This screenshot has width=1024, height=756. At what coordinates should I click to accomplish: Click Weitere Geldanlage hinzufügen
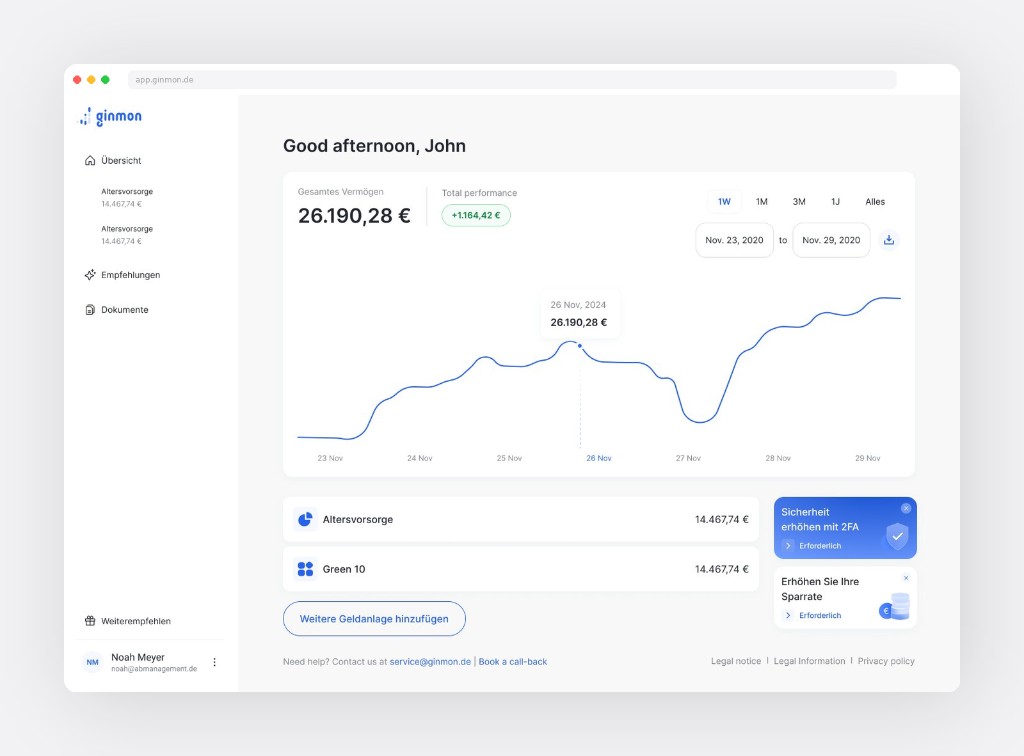tap(374, 619)
